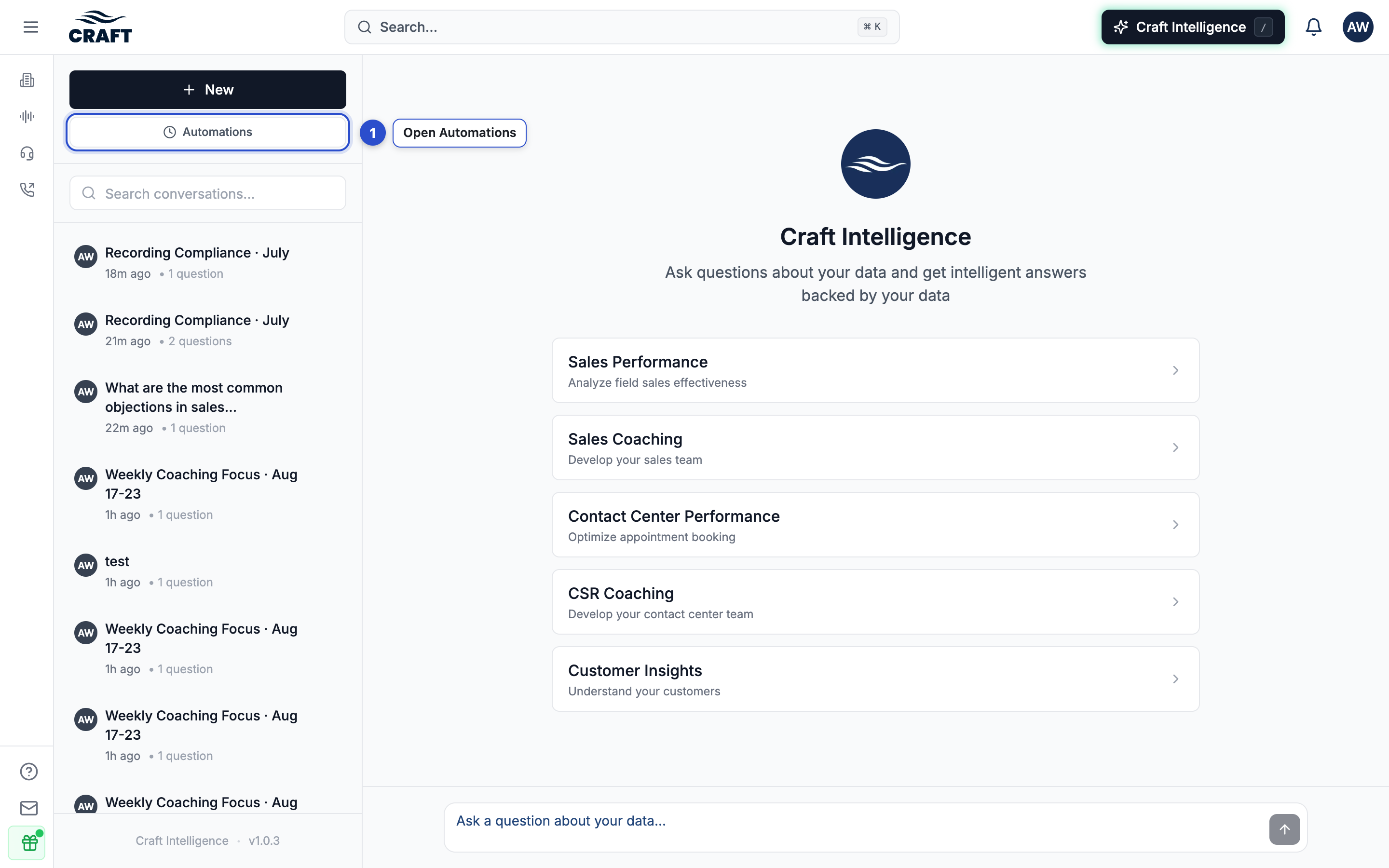Click the slash shortcut badge
This screenshot has width=1389, height=868.
1263,27
